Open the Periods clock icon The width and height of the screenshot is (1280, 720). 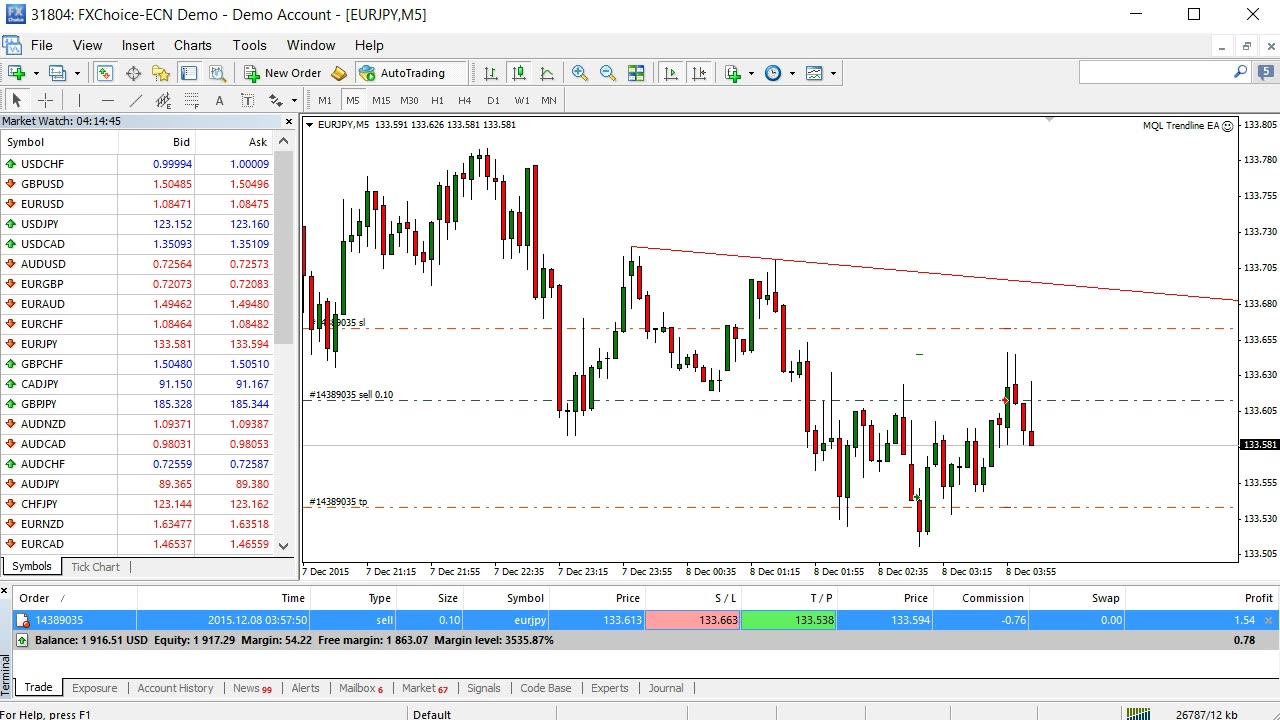[773, 73]
